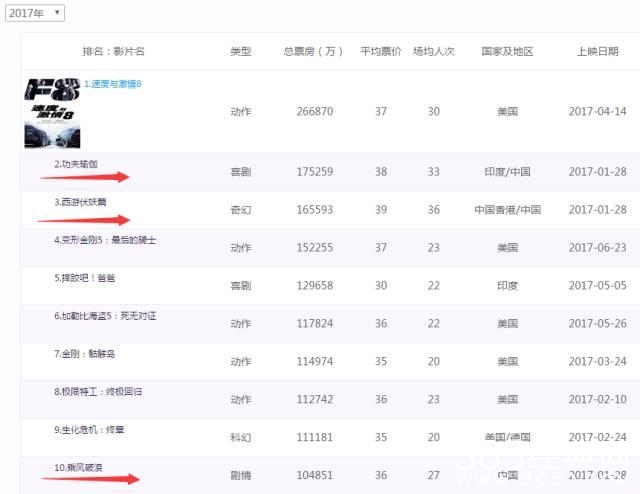Open the 2017年 year dropdown
Image resolution: width=640 pixels, height=494 pixels.
pyautogui.click(x=34, y=13)
